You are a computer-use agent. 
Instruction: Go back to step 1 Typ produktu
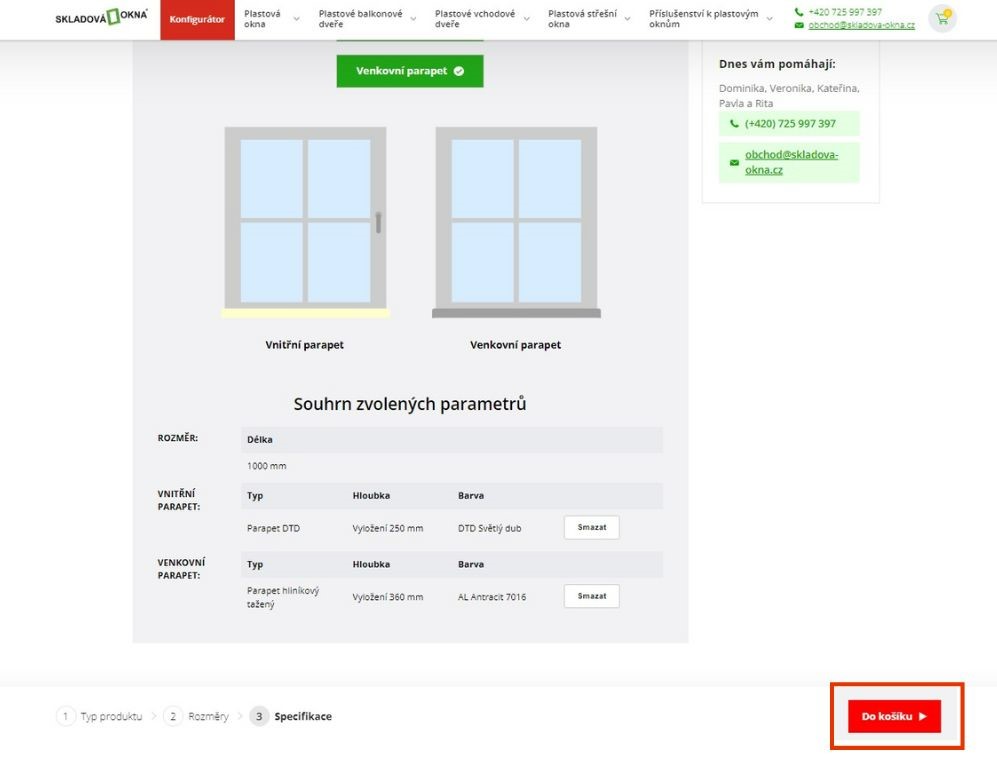click(100, 716)
